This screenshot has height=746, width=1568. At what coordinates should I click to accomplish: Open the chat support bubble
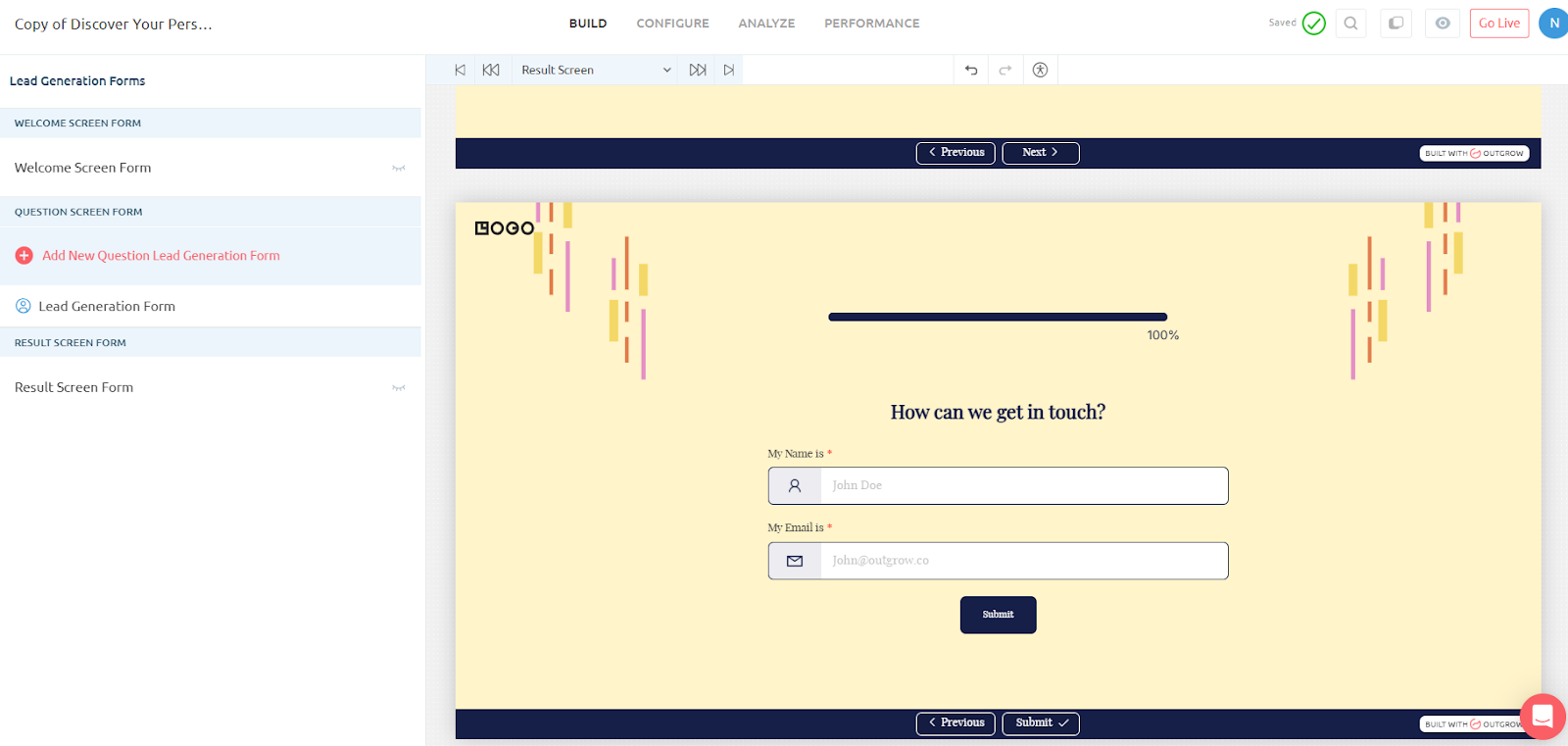coord(1542,716)
